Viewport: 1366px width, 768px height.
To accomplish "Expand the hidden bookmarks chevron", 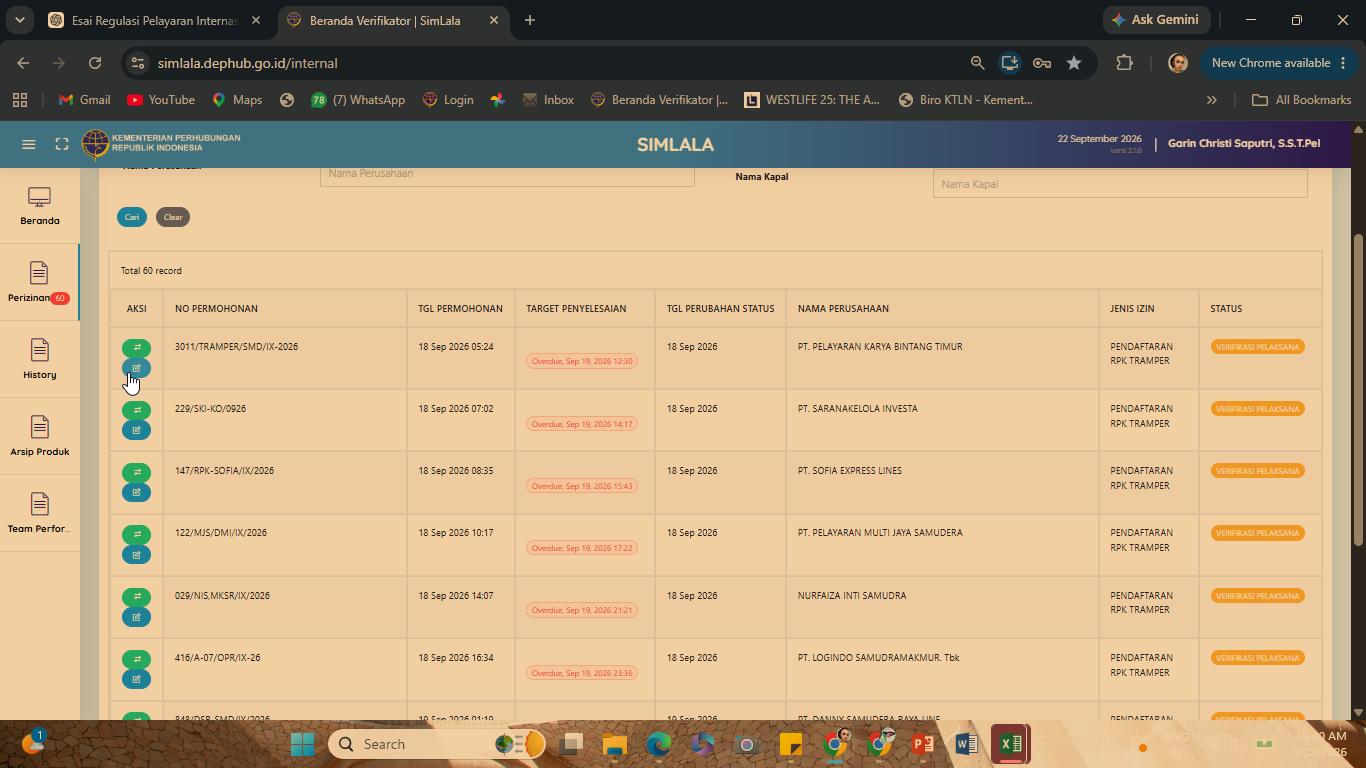I will coord(1212,100).
